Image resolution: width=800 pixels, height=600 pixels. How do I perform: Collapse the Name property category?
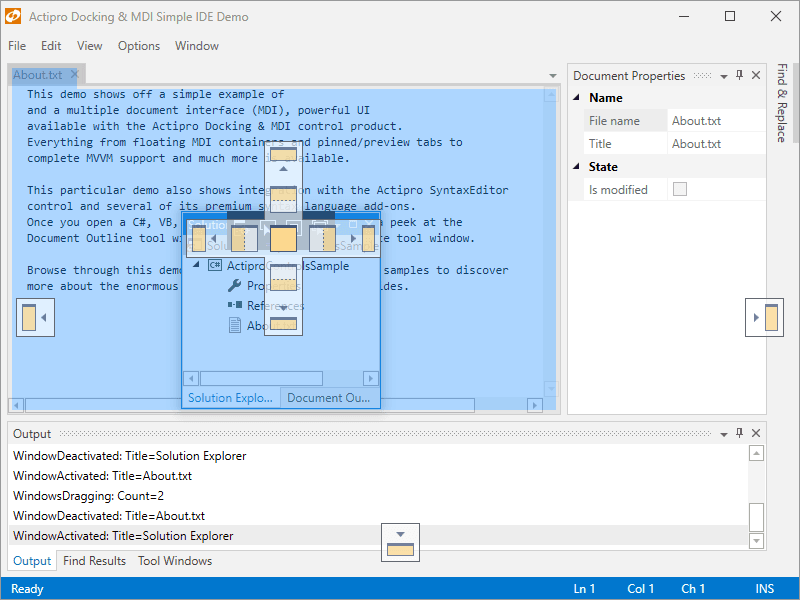(x=577, y=97)
